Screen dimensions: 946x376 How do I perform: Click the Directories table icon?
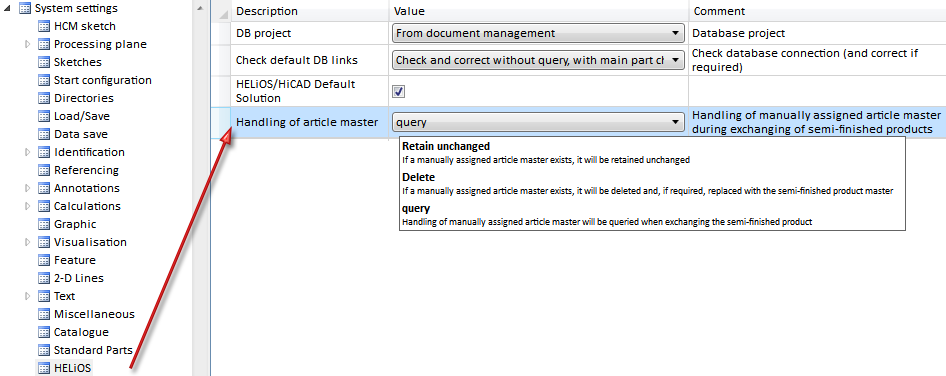(43, 98)
